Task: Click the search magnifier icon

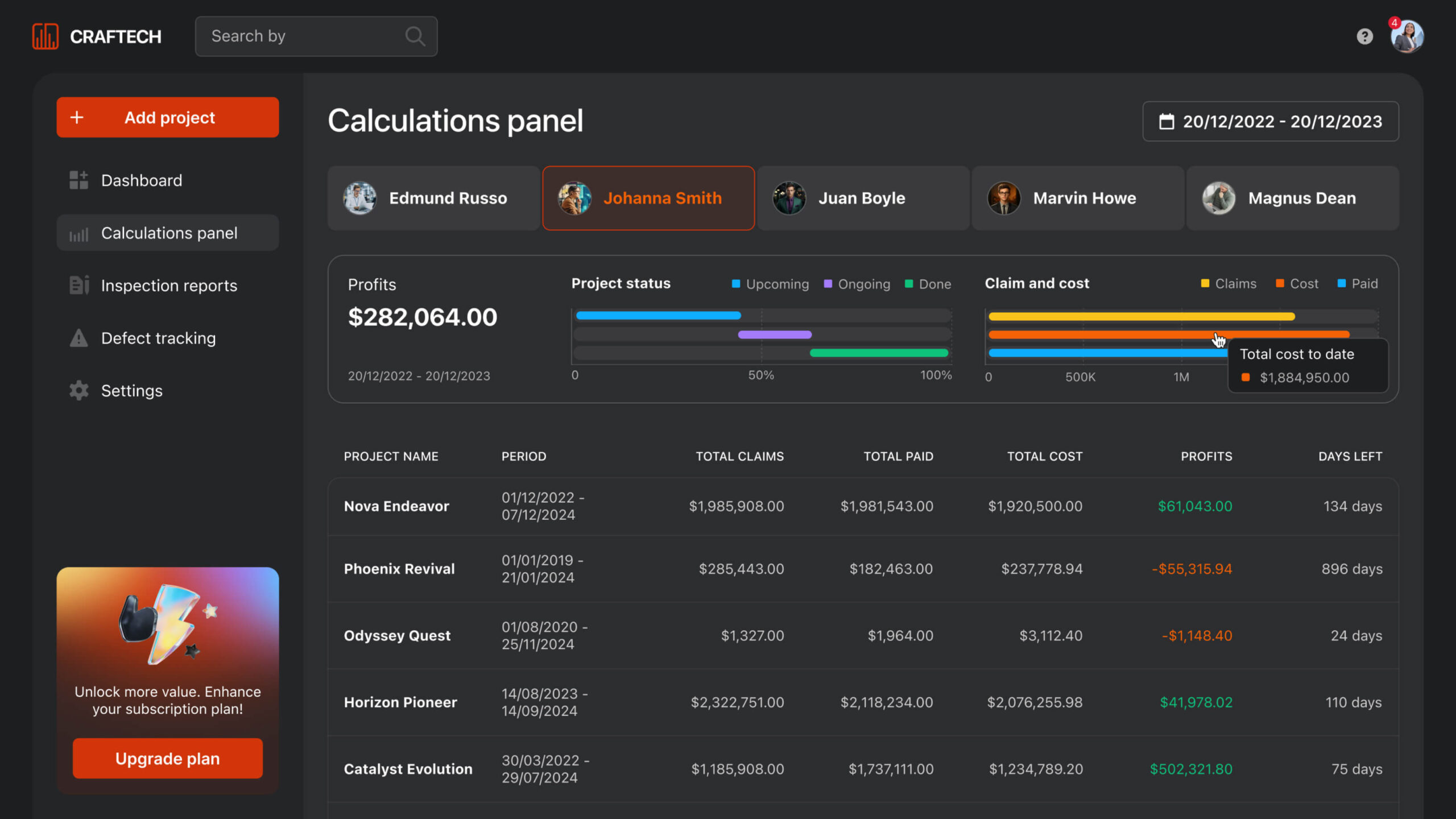Action: (415, 36)
